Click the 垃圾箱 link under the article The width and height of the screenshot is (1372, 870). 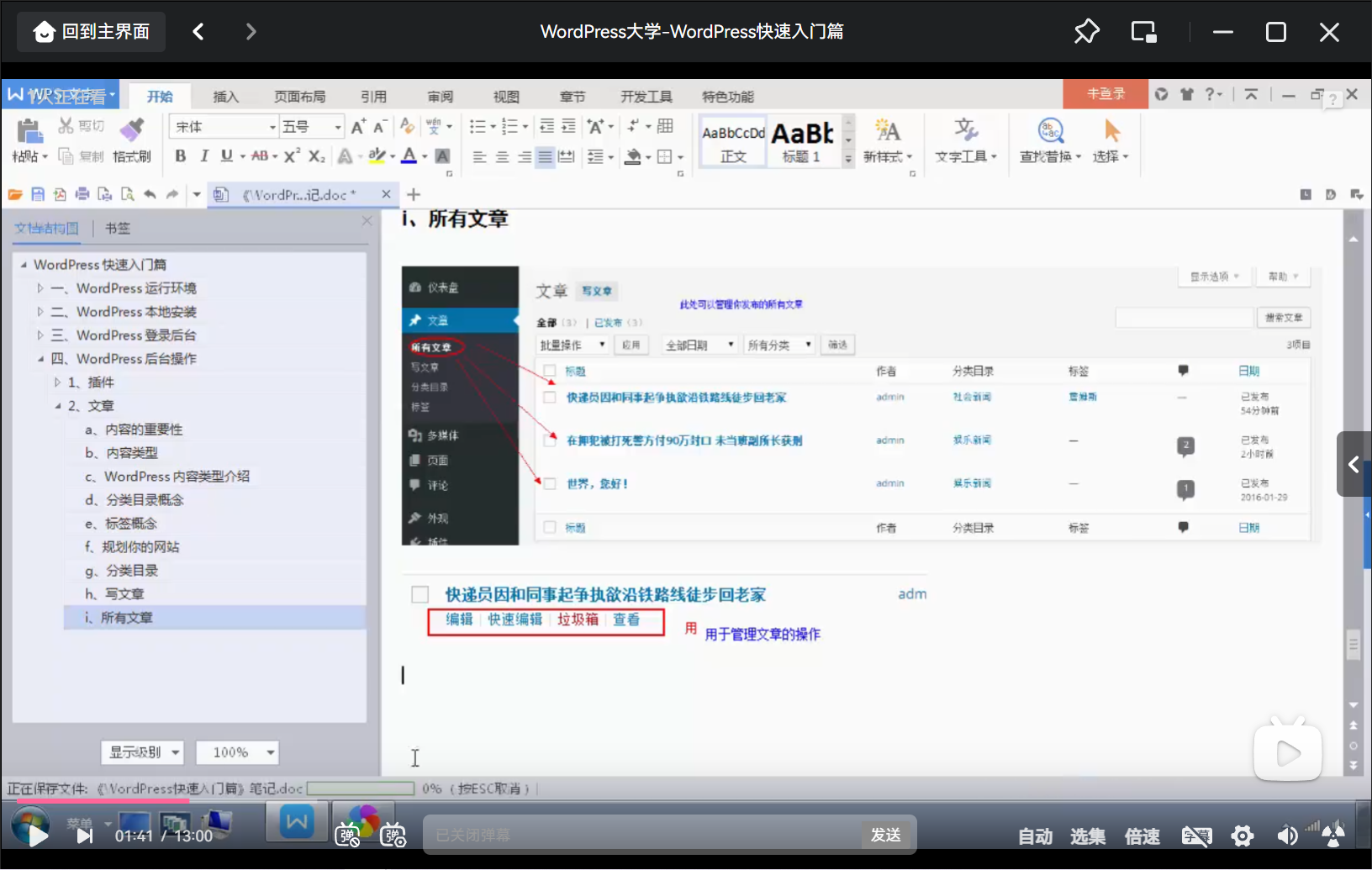578,620
